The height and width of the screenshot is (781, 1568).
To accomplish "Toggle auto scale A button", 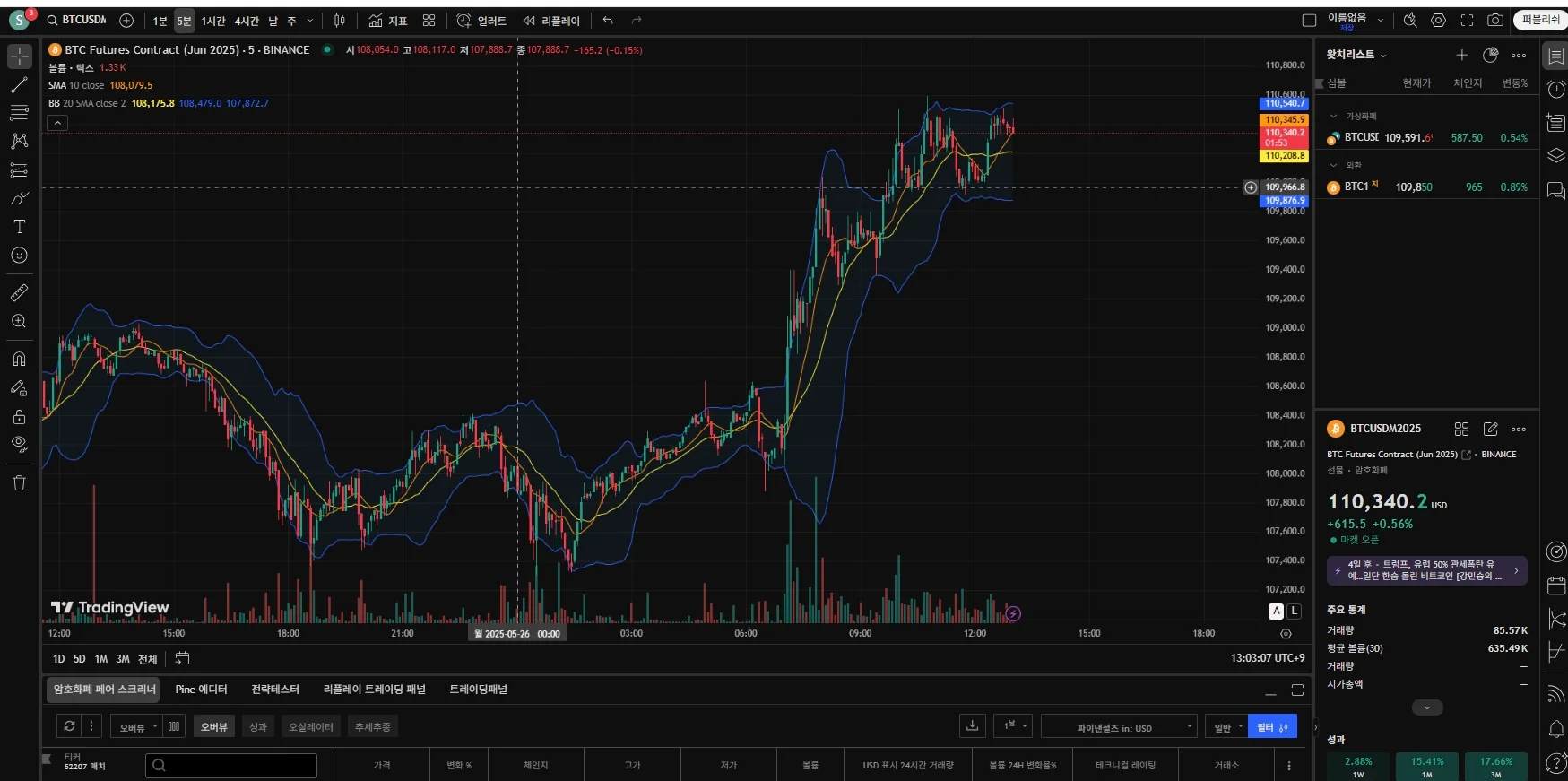I will (1277, 612).
